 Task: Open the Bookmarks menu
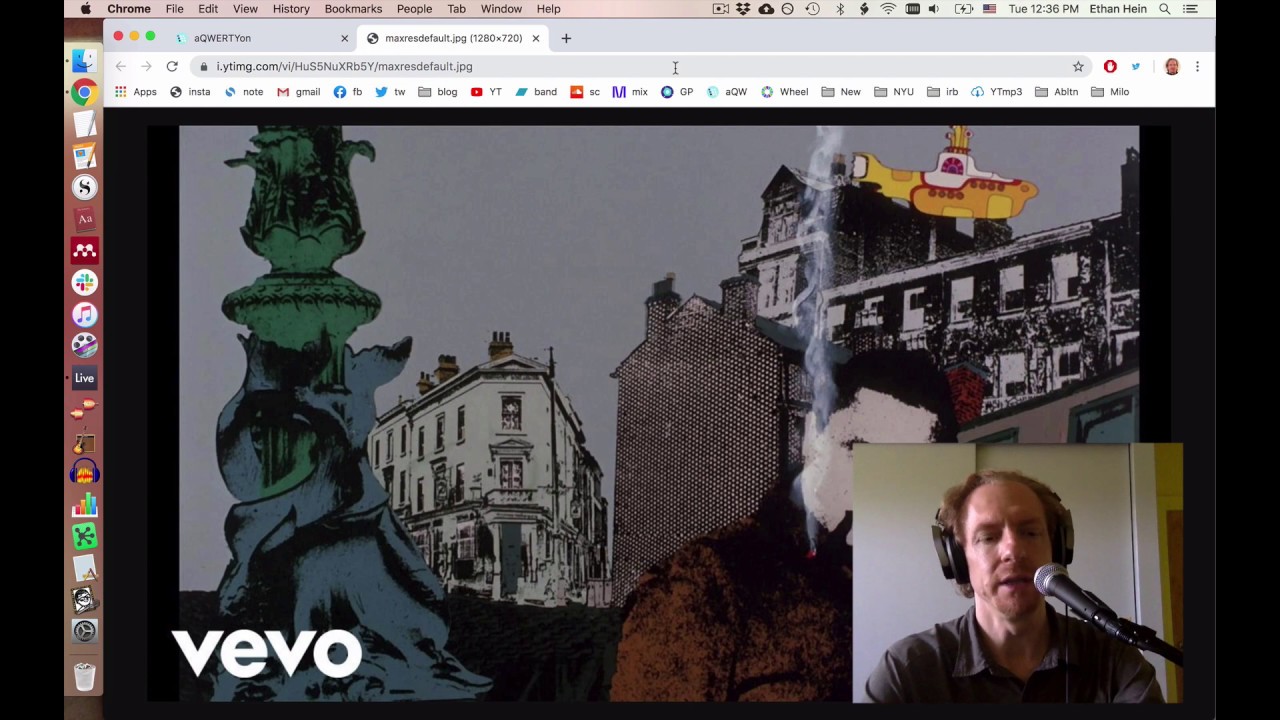point(353,9)
